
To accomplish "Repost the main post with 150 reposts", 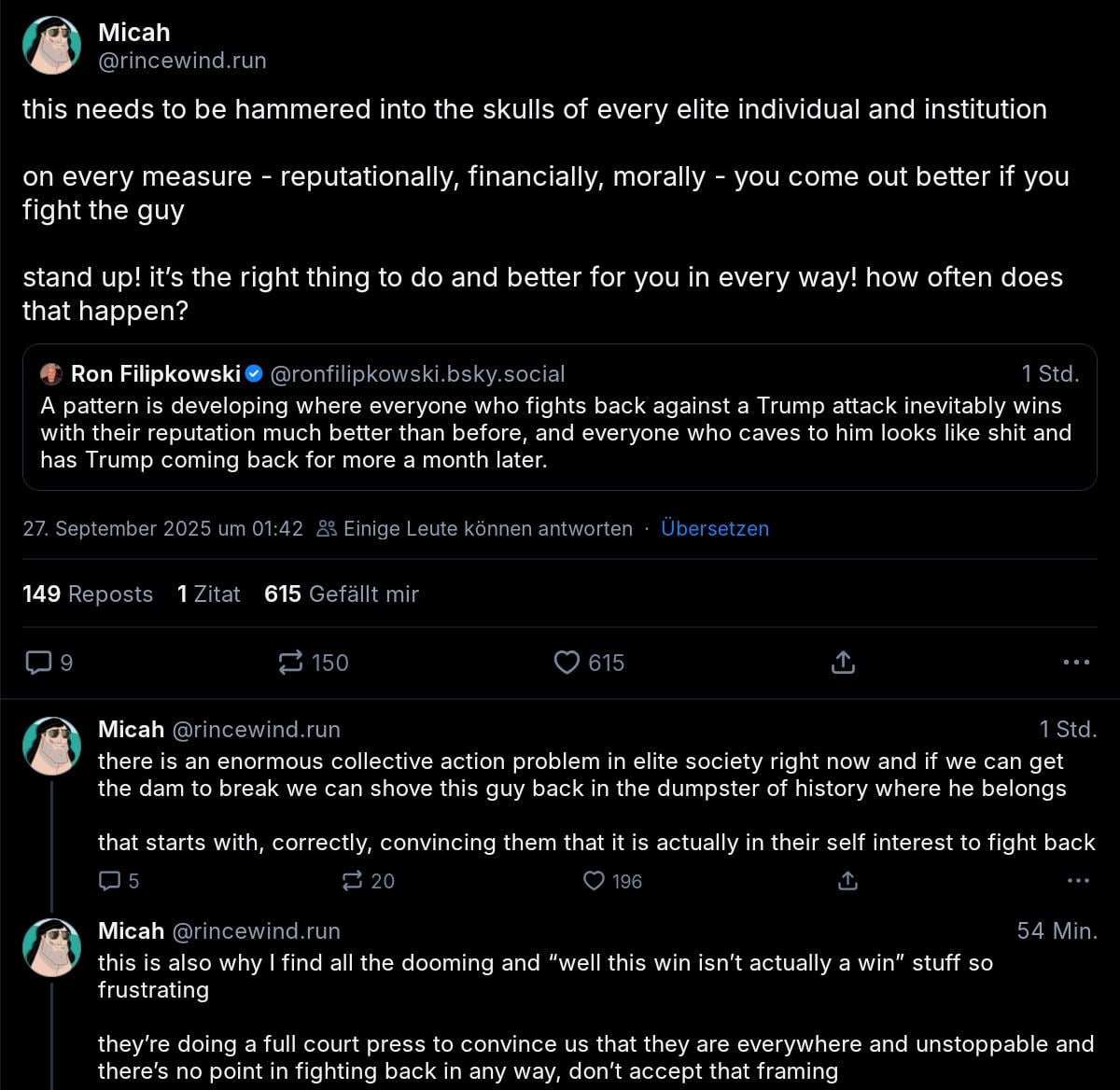I will coord(314,663).
